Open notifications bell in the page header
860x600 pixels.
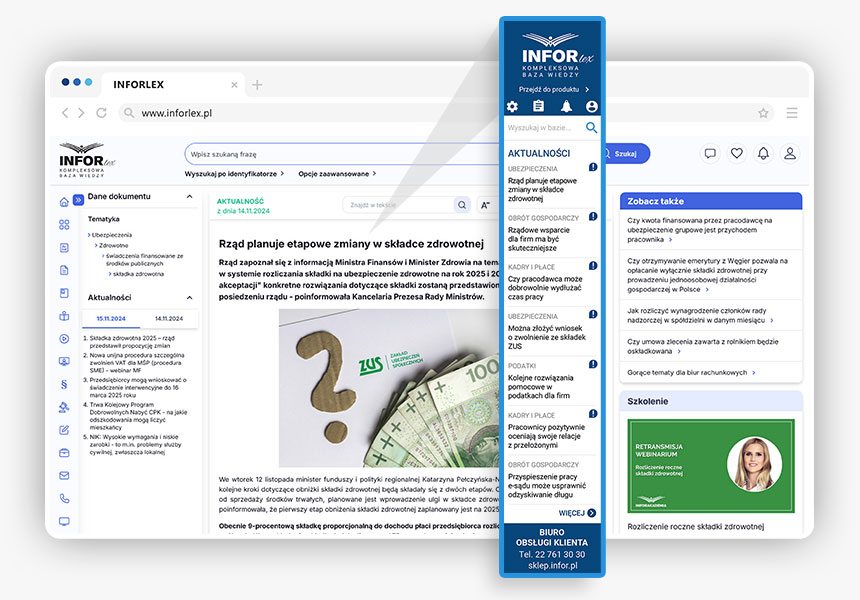(x=763, y=154)
